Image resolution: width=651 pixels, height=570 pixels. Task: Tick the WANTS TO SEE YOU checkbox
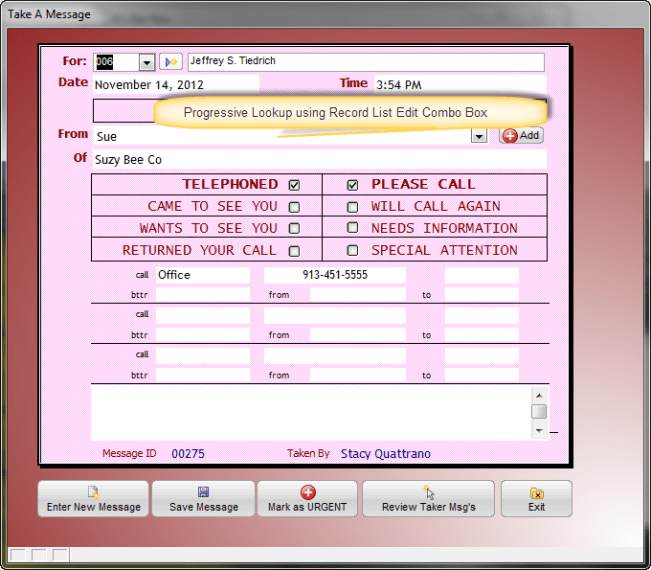pyautogui.click(x=294, y=229)
